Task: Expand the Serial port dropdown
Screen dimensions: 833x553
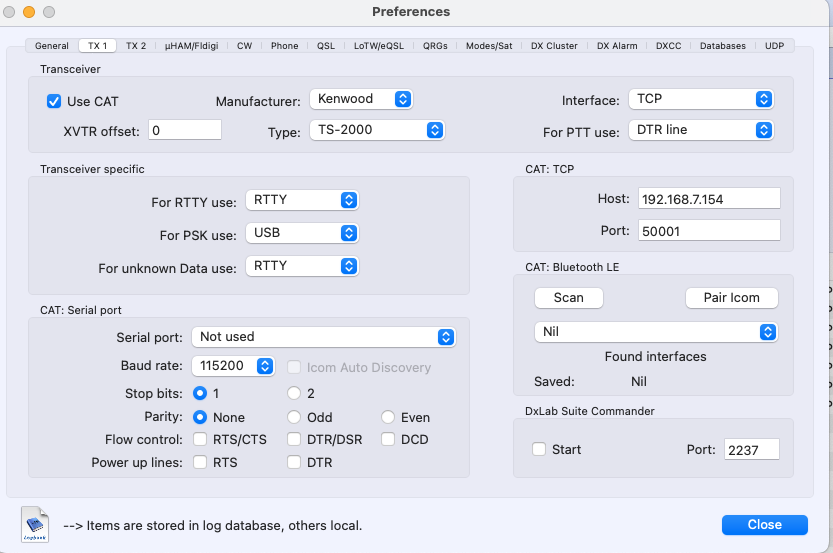Action: point(325,337)
